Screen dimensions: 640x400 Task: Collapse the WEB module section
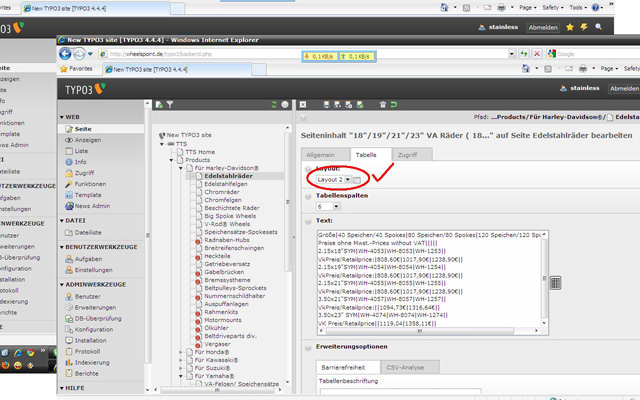(x=62, y=117)
